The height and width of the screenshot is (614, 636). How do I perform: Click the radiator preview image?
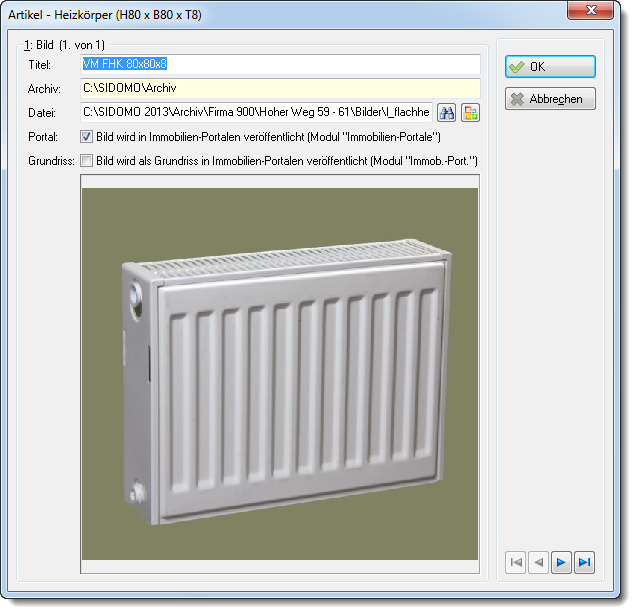point(280,374)
